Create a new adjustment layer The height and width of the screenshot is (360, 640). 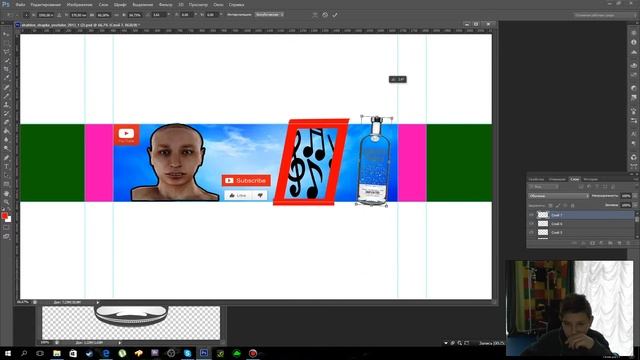[601, 243]
